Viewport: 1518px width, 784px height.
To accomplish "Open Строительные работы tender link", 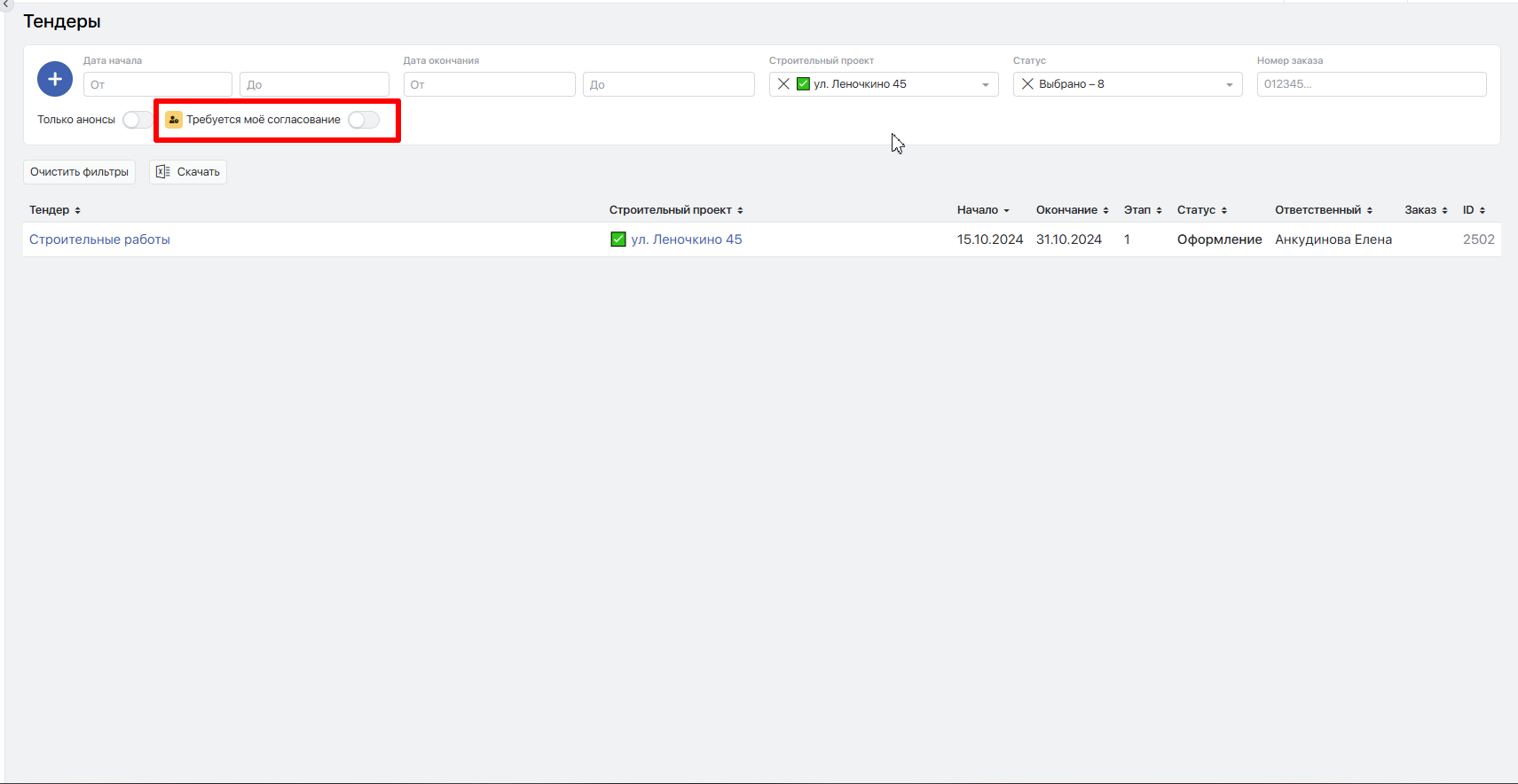I will click(x=99, y=239).
